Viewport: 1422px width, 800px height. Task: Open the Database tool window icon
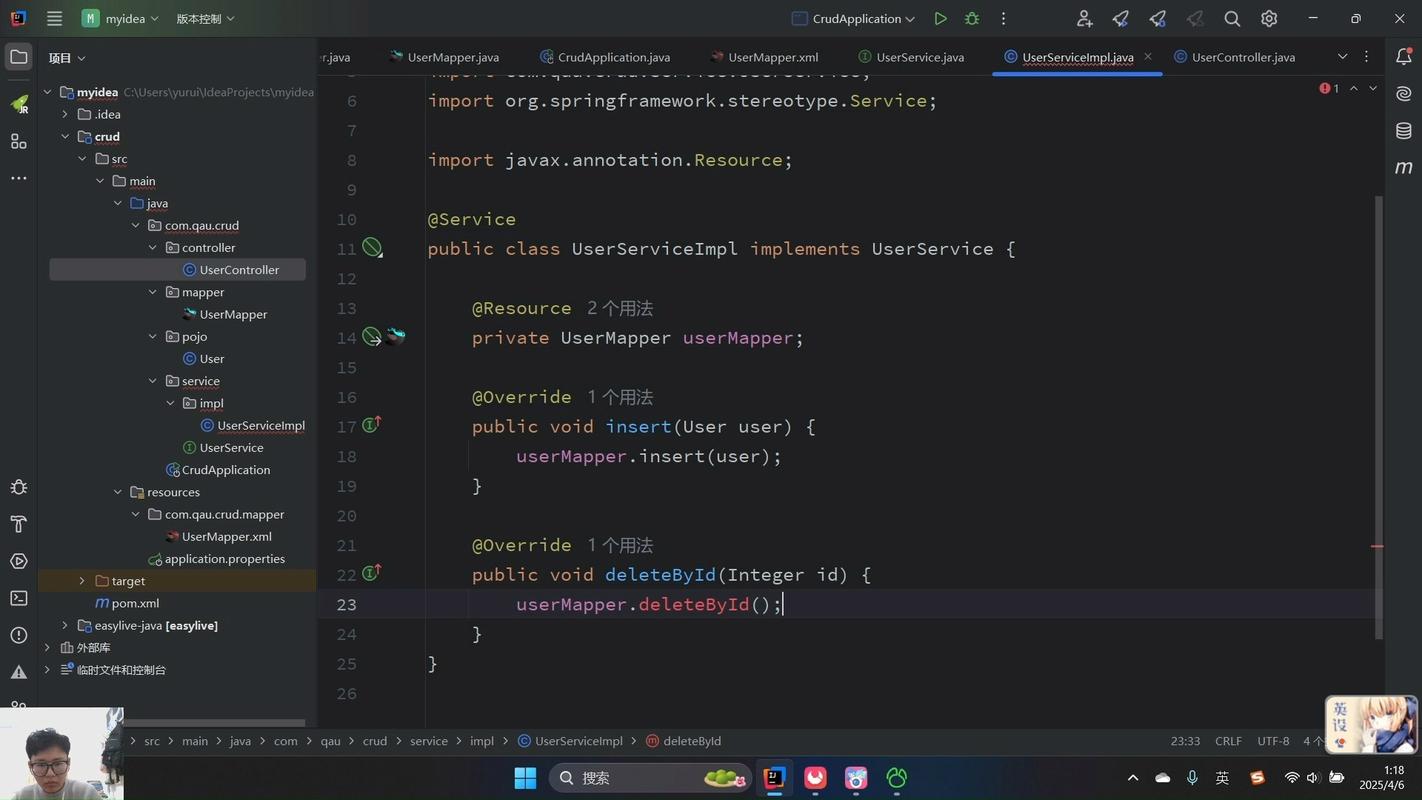pyautogui.click(x=1403, y=130)
